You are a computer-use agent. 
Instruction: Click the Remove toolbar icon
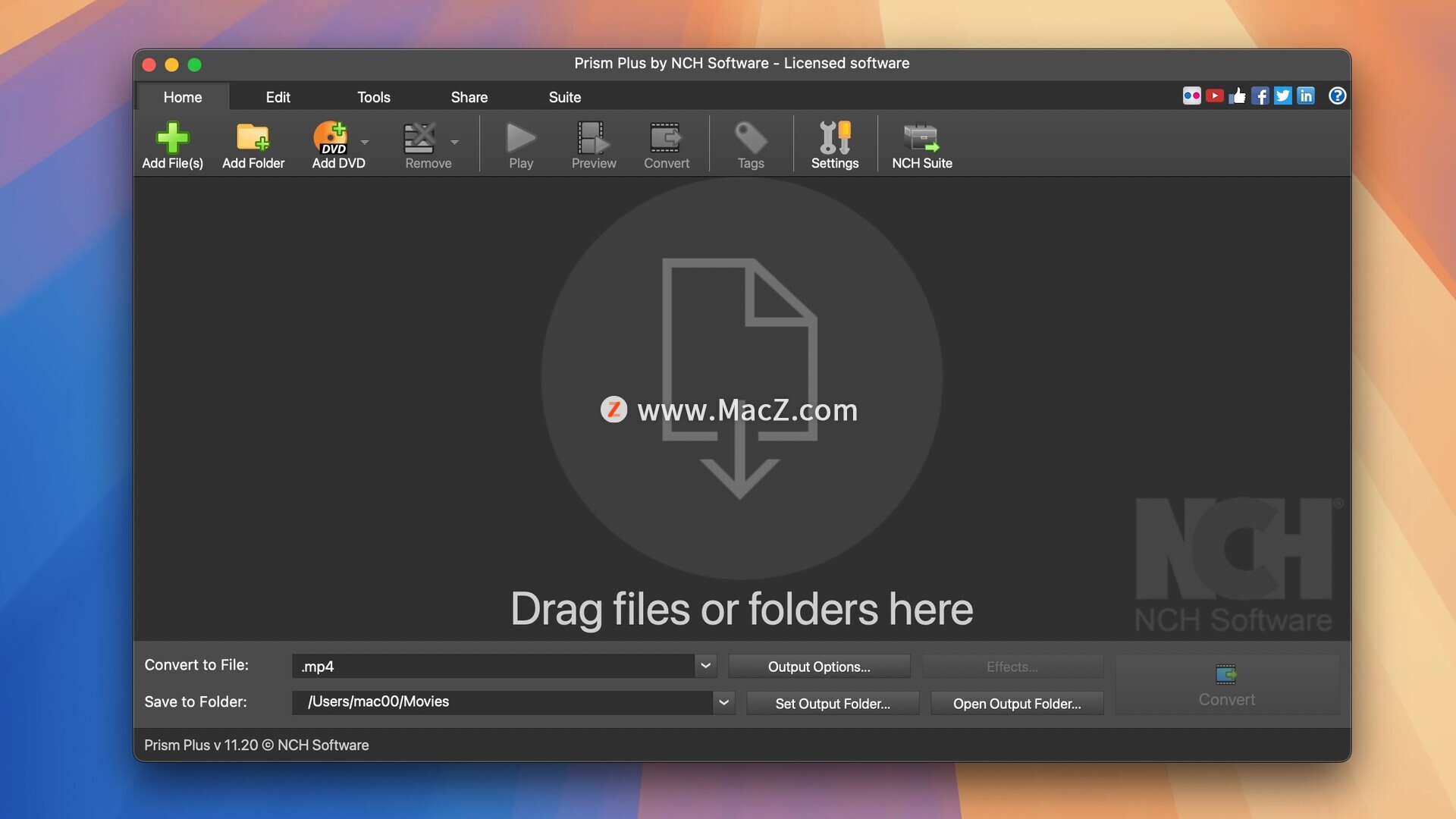(x=419, y=137)
